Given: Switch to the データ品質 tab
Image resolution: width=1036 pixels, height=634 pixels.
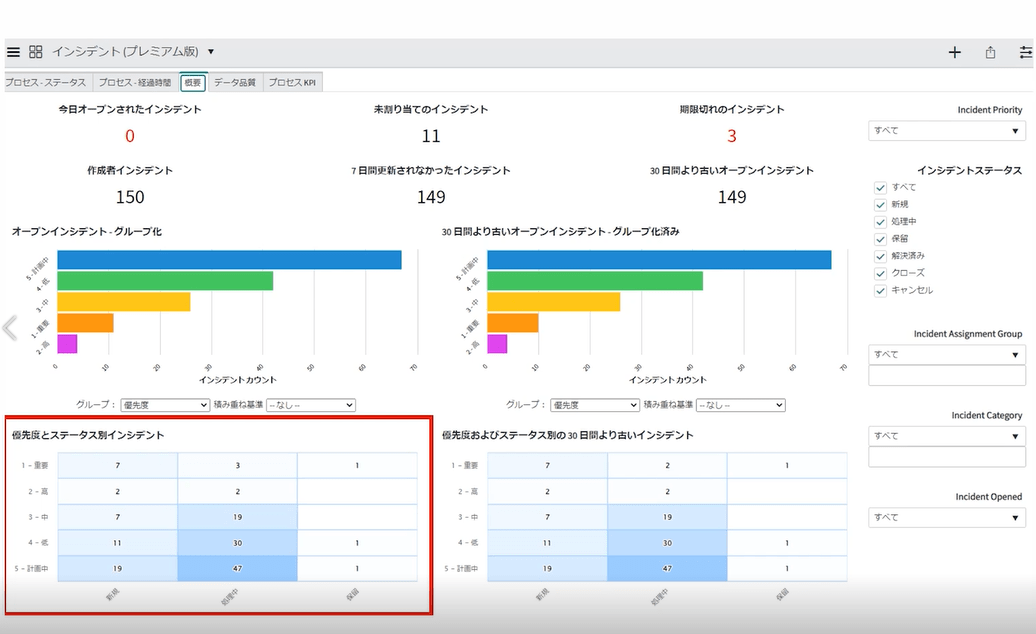Looking at the screenshot, I should tap(235, 83).
